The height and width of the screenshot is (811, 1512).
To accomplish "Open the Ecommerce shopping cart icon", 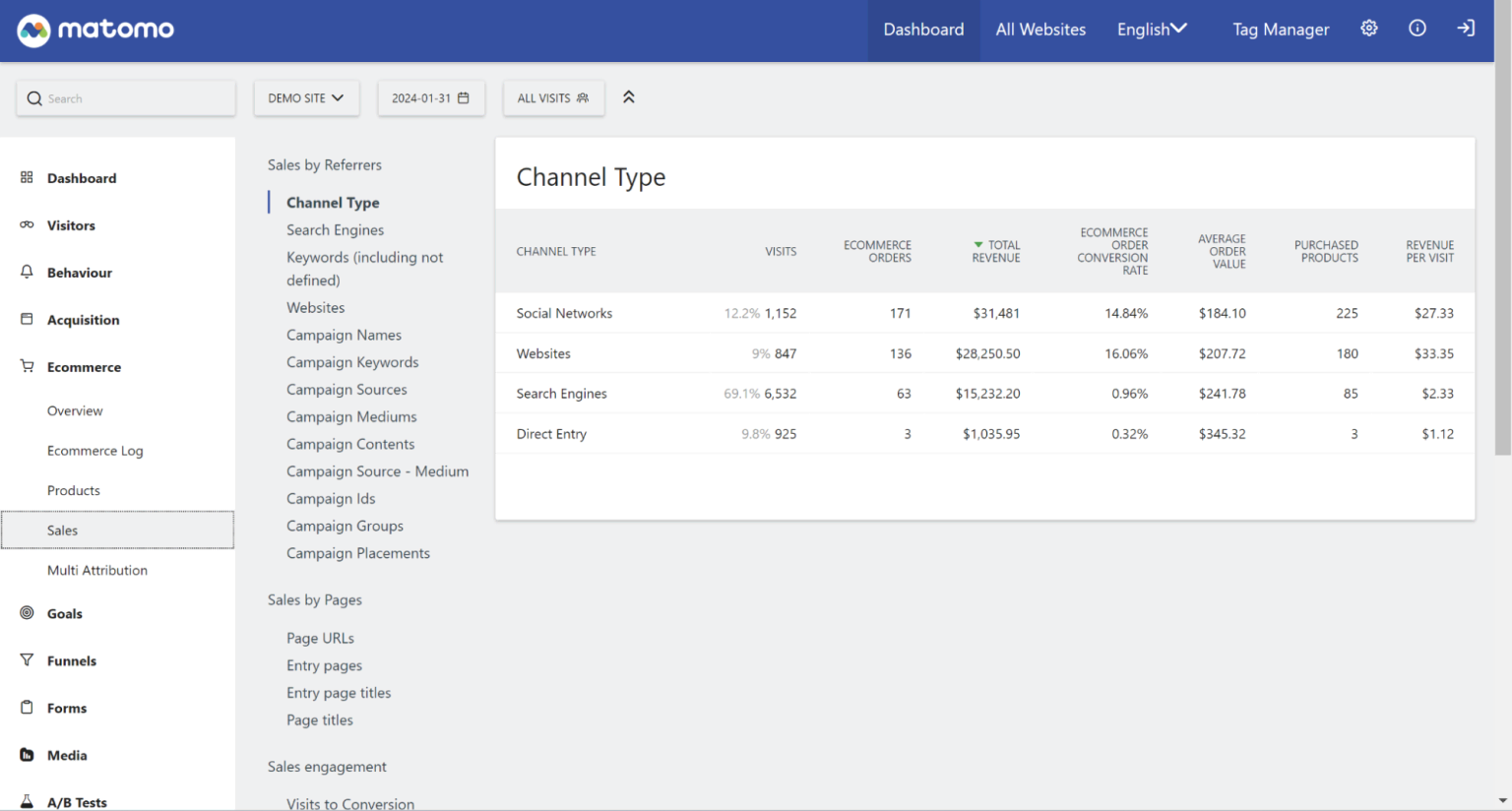I will 25,366.
